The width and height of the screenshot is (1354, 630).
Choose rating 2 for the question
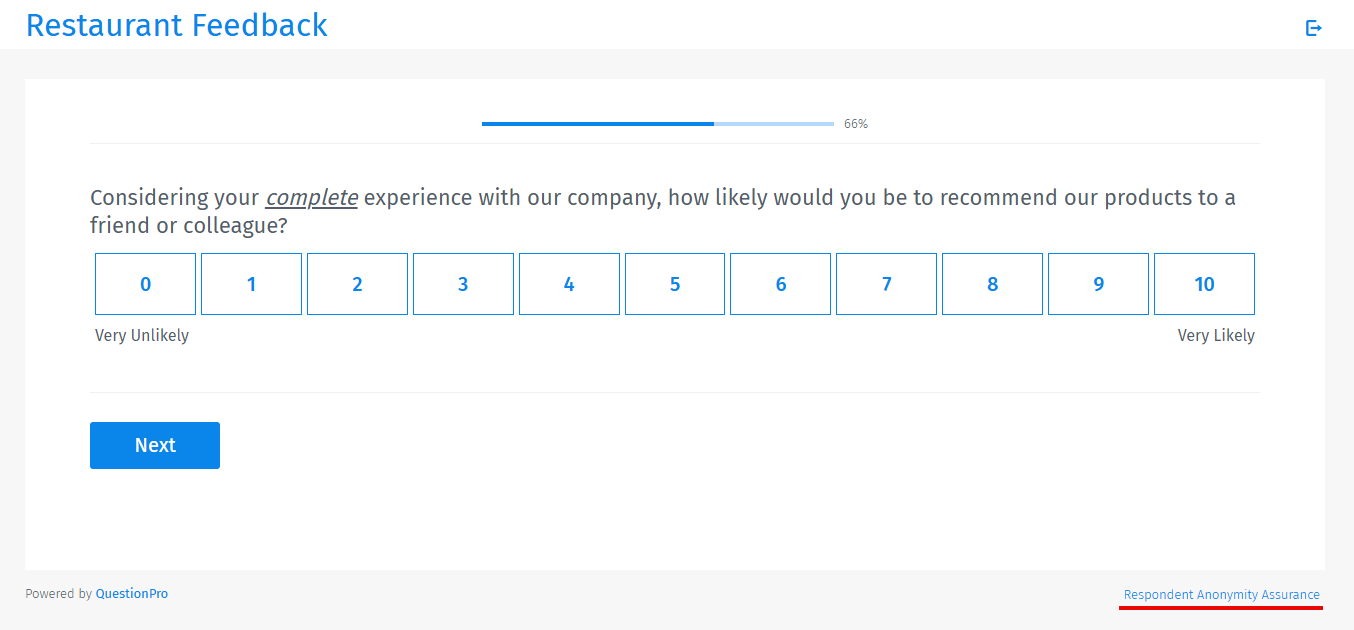357,284
